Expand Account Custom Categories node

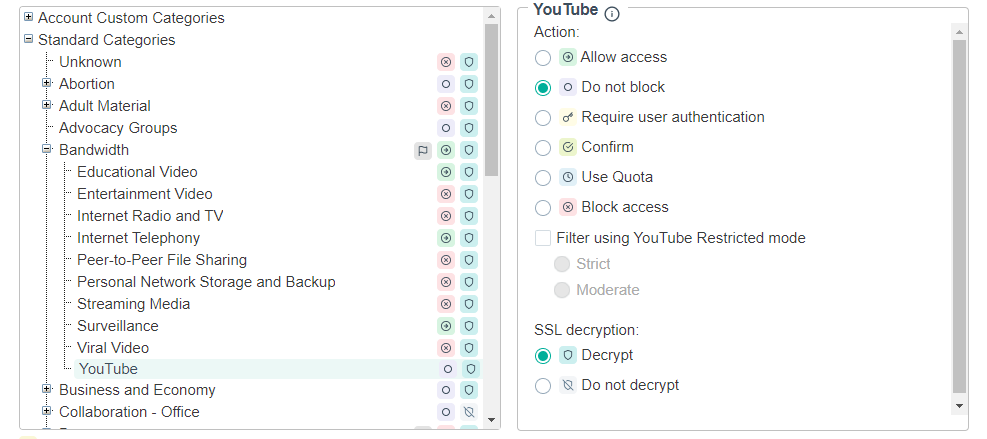(x=28, y=17)
